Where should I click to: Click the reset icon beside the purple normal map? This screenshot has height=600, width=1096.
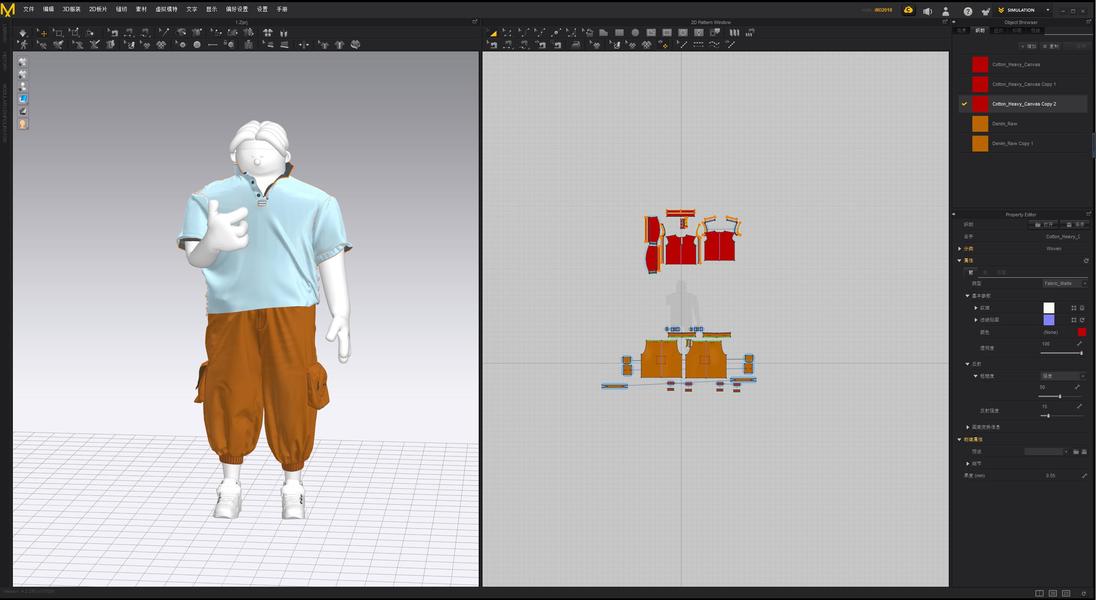(1082, 320)
